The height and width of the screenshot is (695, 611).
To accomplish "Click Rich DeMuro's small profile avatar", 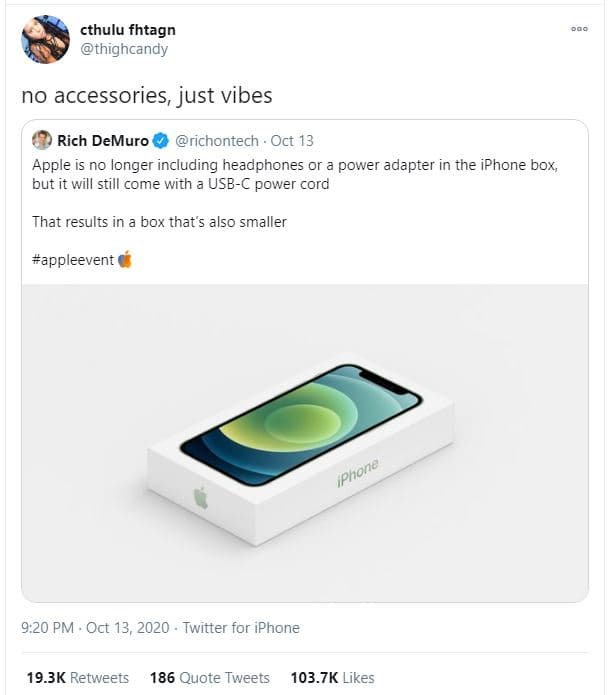I will (42, 141).
